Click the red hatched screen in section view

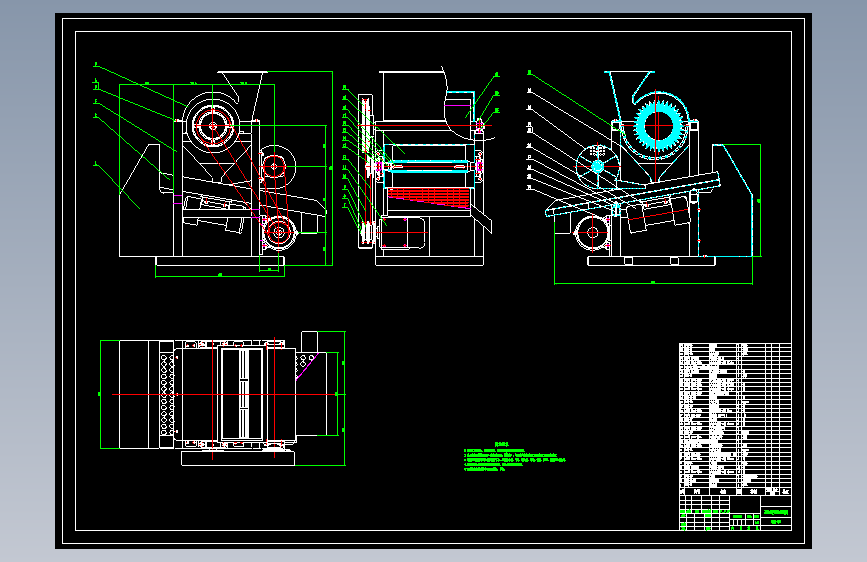[x=429, y=197]
